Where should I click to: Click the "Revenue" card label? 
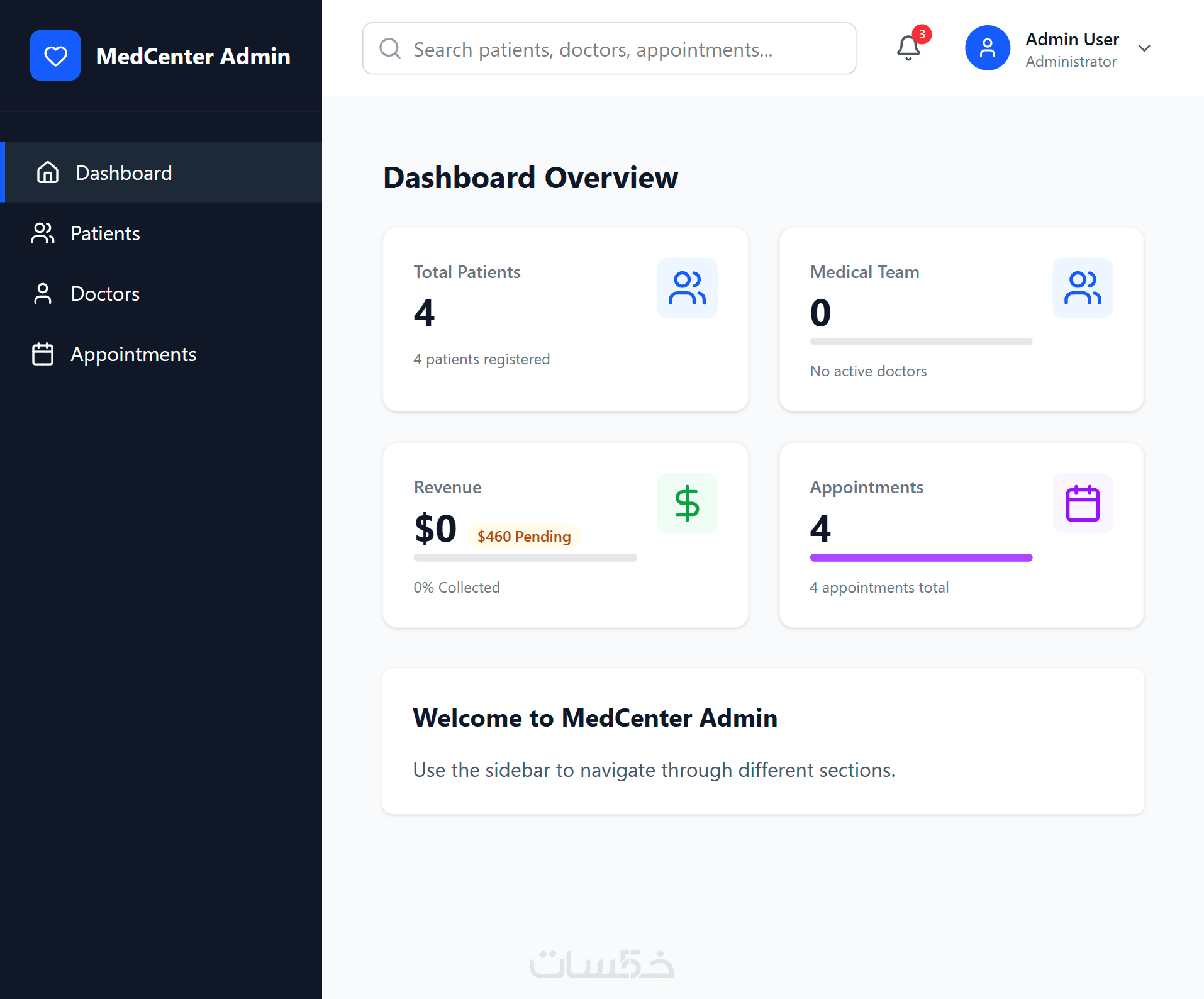click(x=447, y=487)
